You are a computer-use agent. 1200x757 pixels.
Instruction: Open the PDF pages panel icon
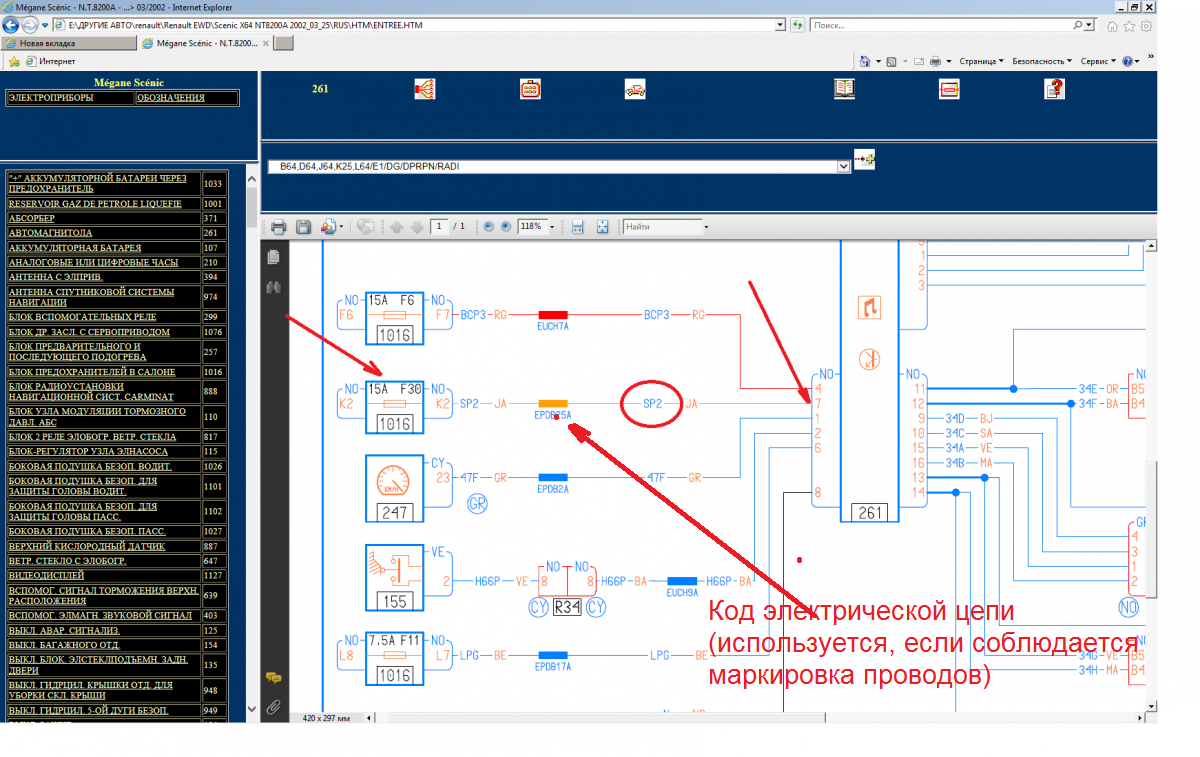(273, 257)
